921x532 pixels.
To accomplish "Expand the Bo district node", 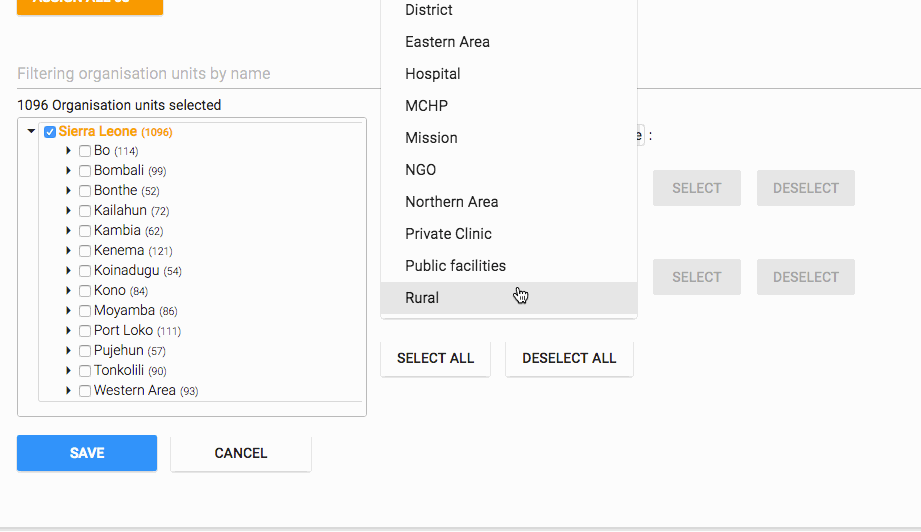I will pos(69,151).
